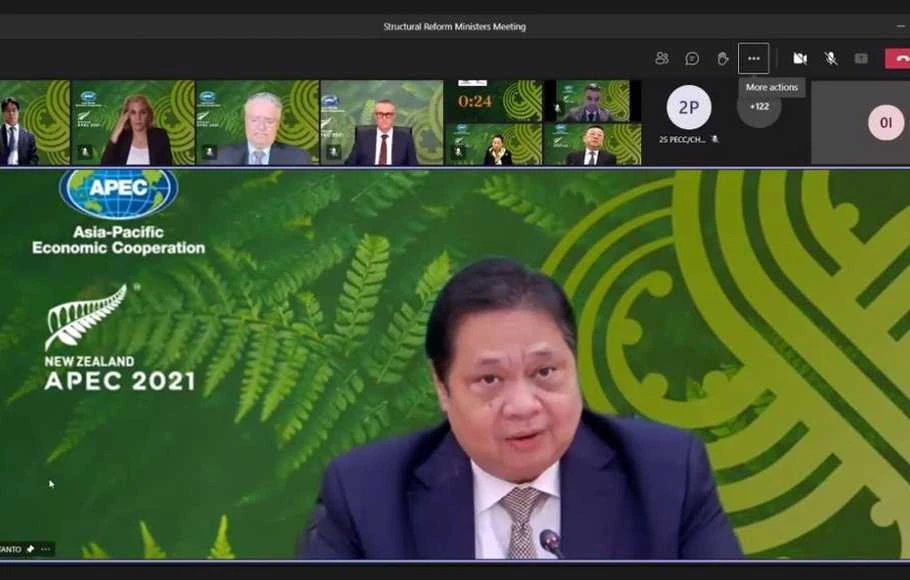
Task: Turn on your camera
Action: pyautogui.click(x=802, y=58)
